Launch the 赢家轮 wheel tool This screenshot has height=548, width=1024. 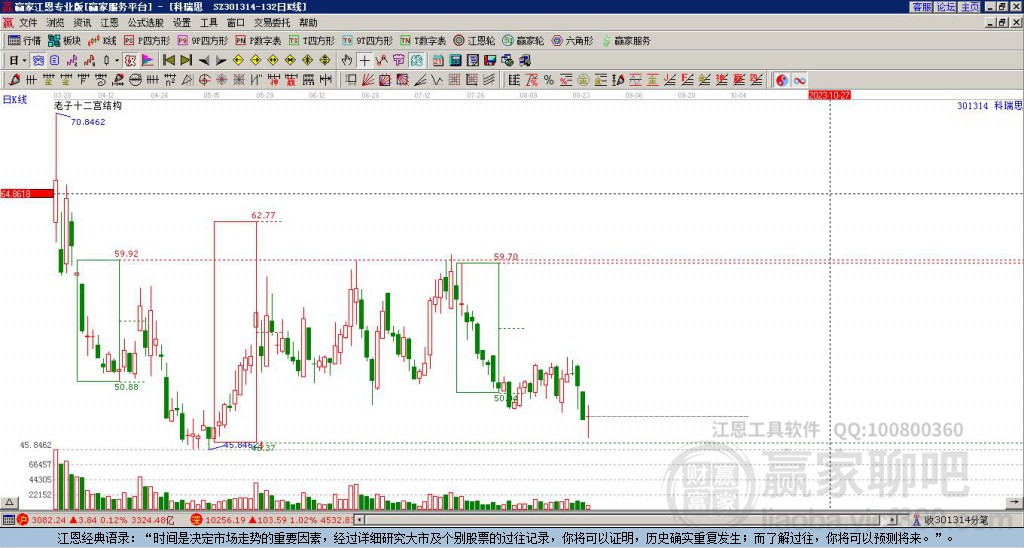click(x=523, y=40)
